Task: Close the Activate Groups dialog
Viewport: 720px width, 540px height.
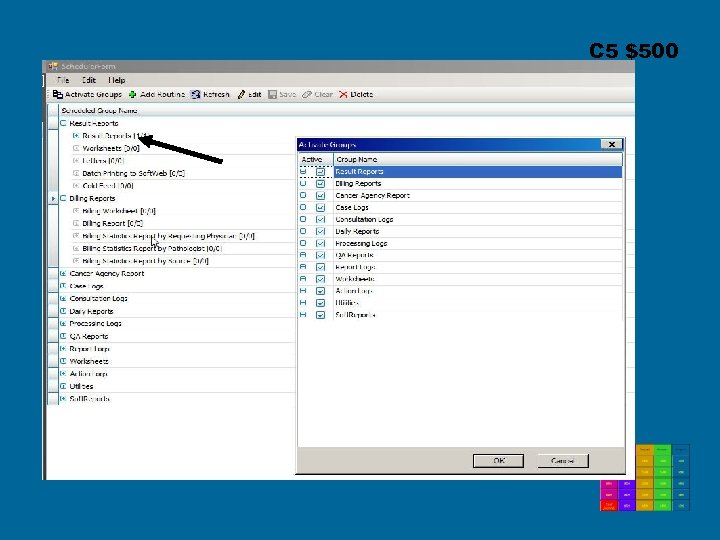Action: click(x=612, y=145)
